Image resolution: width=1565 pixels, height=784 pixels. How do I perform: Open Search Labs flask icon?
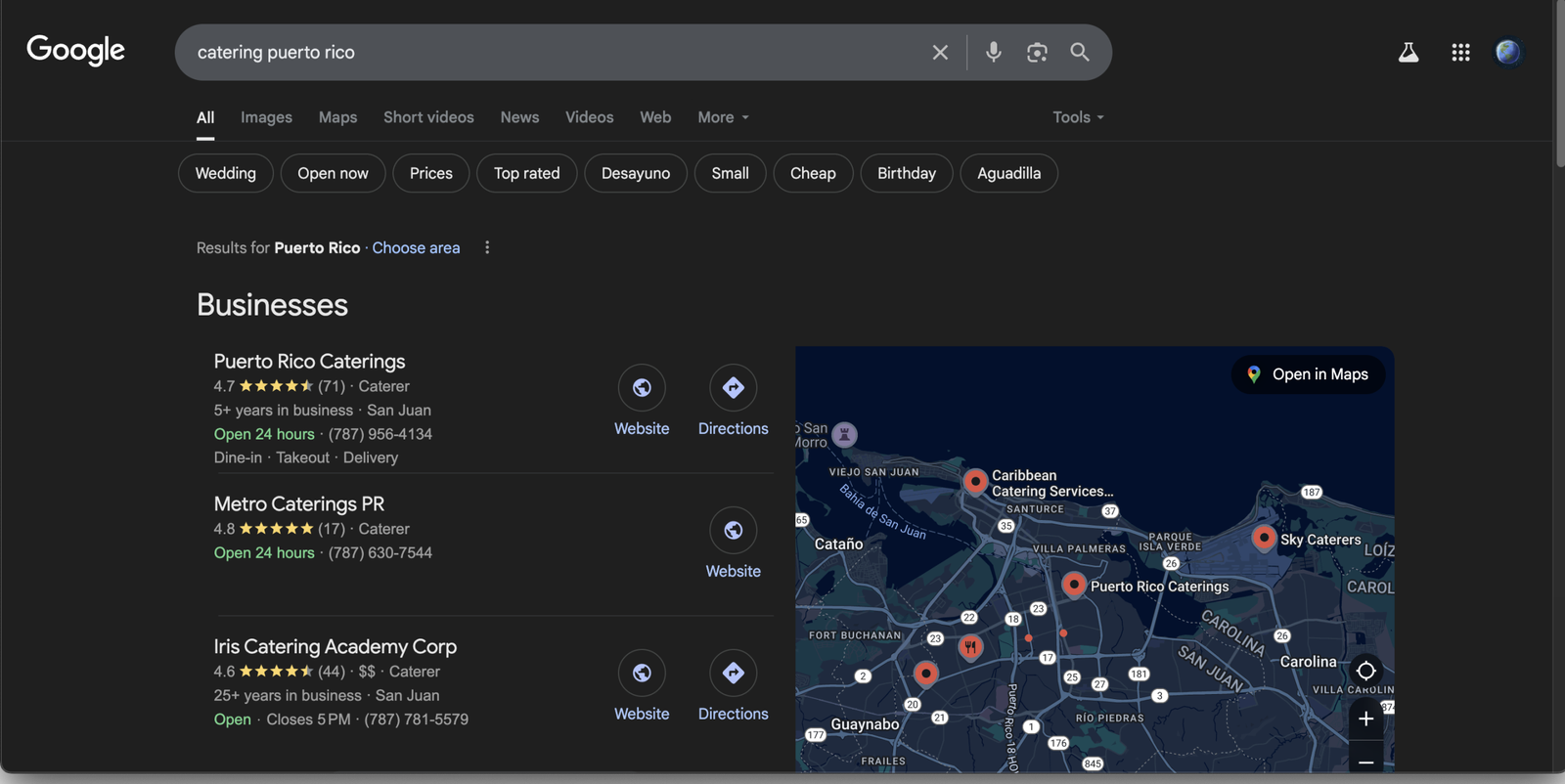coord(1408,53)
